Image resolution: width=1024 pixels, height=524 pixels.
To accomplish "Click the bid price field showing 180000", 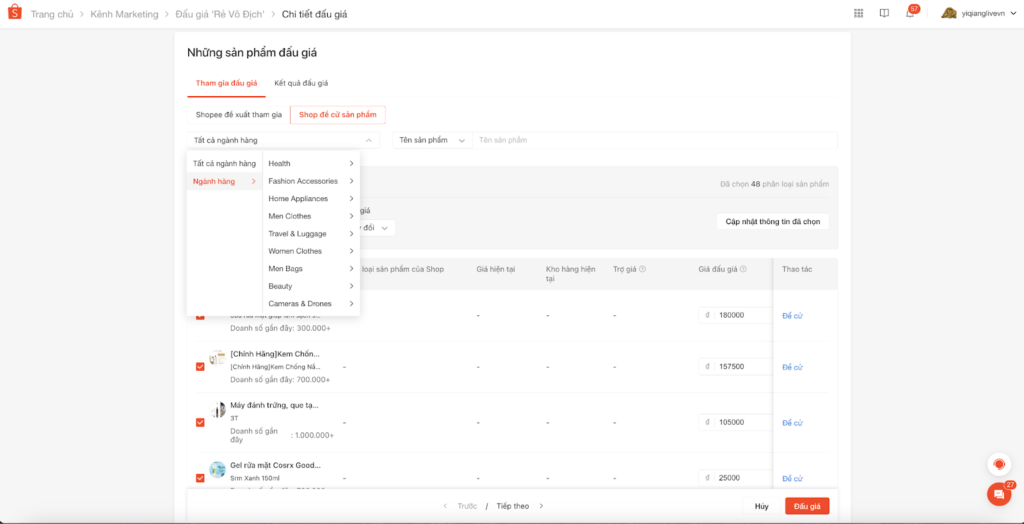I will click(735, 315).
